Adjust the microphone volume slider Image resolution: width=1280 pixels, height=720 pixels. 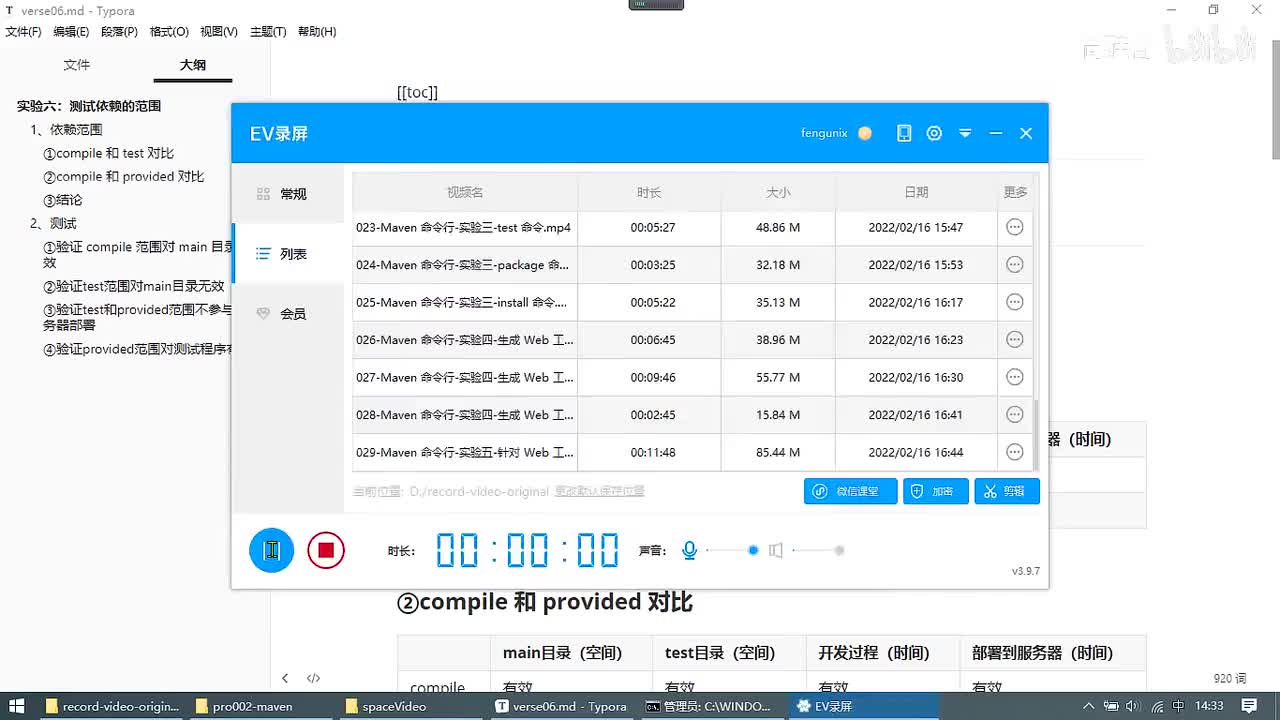point(733,550)
